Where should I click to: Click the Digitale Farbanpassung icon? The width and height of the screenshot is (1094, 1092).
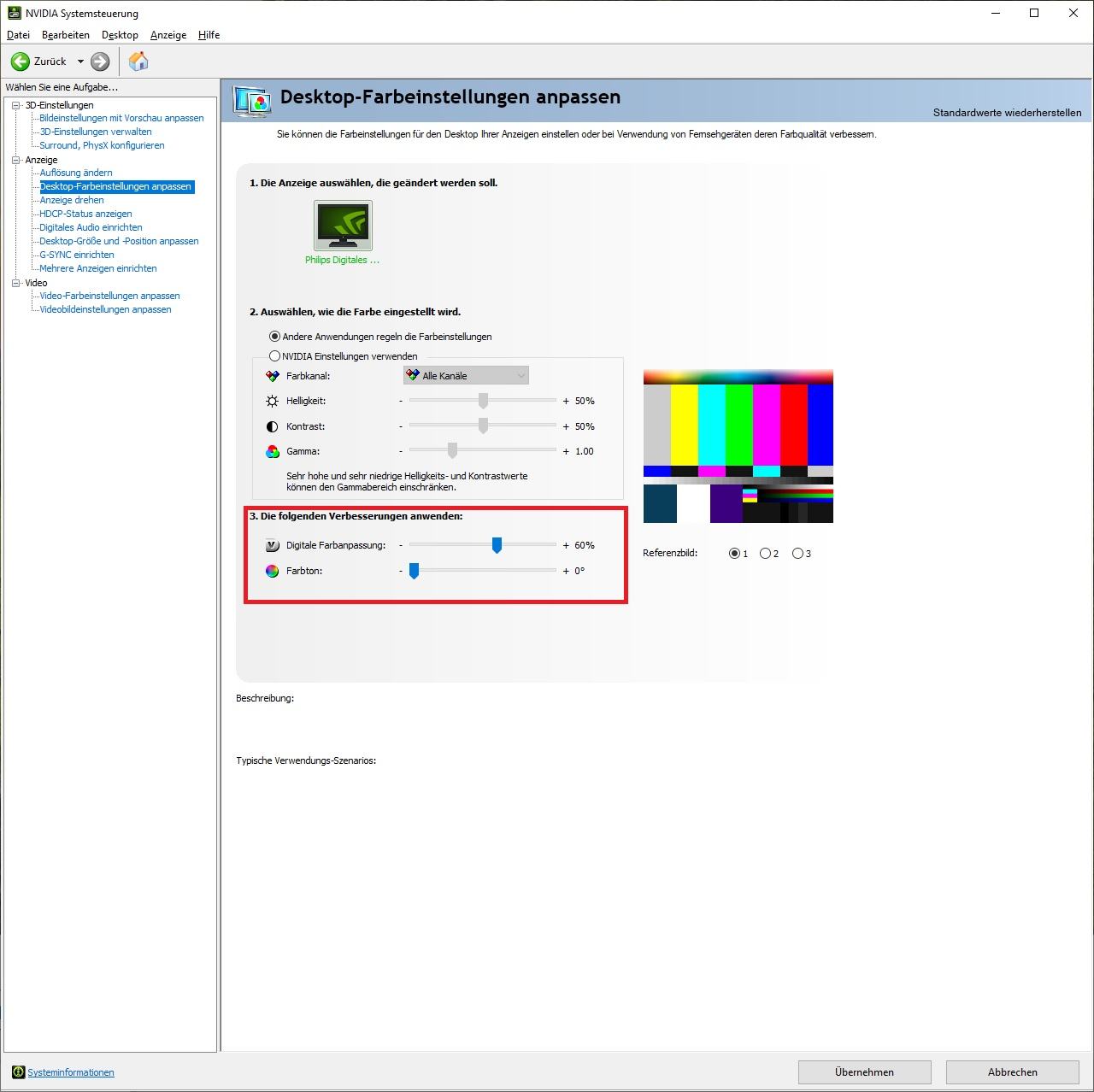[272, 545]
